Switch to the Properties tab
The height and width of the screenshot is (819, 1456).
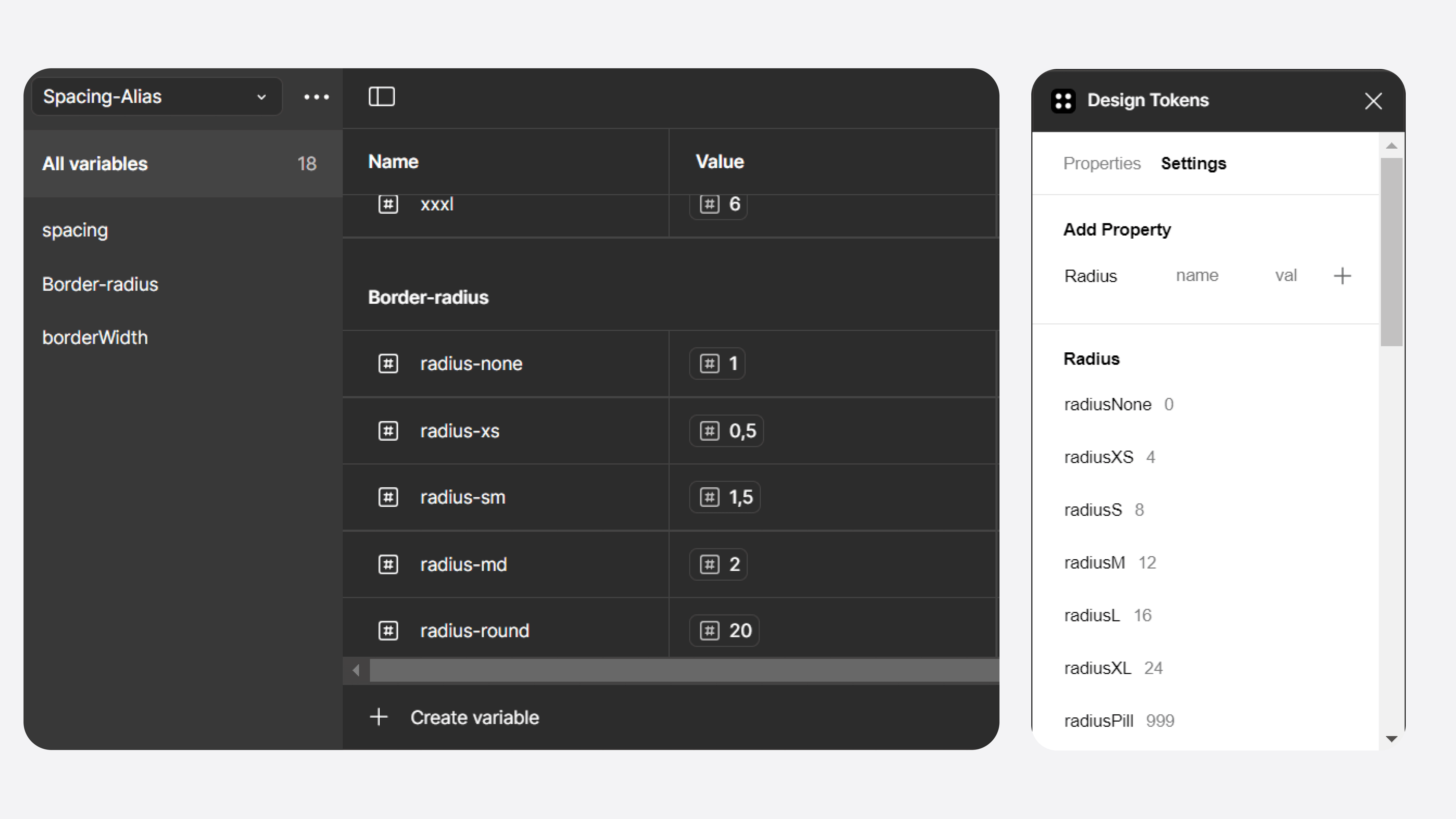pyautogui.click(x=1102, y=163)
